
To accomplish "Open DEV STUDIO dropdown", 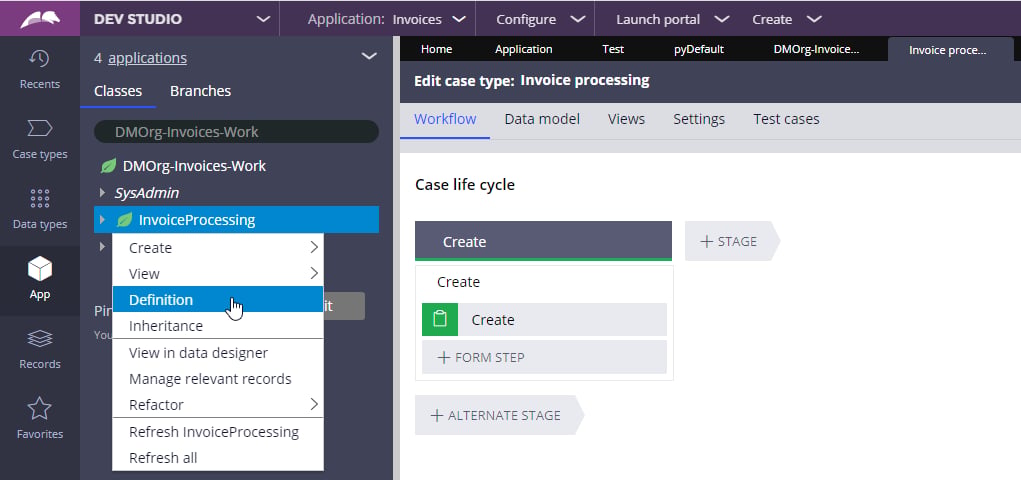I will pyautogui.click(x=263, y=19).
